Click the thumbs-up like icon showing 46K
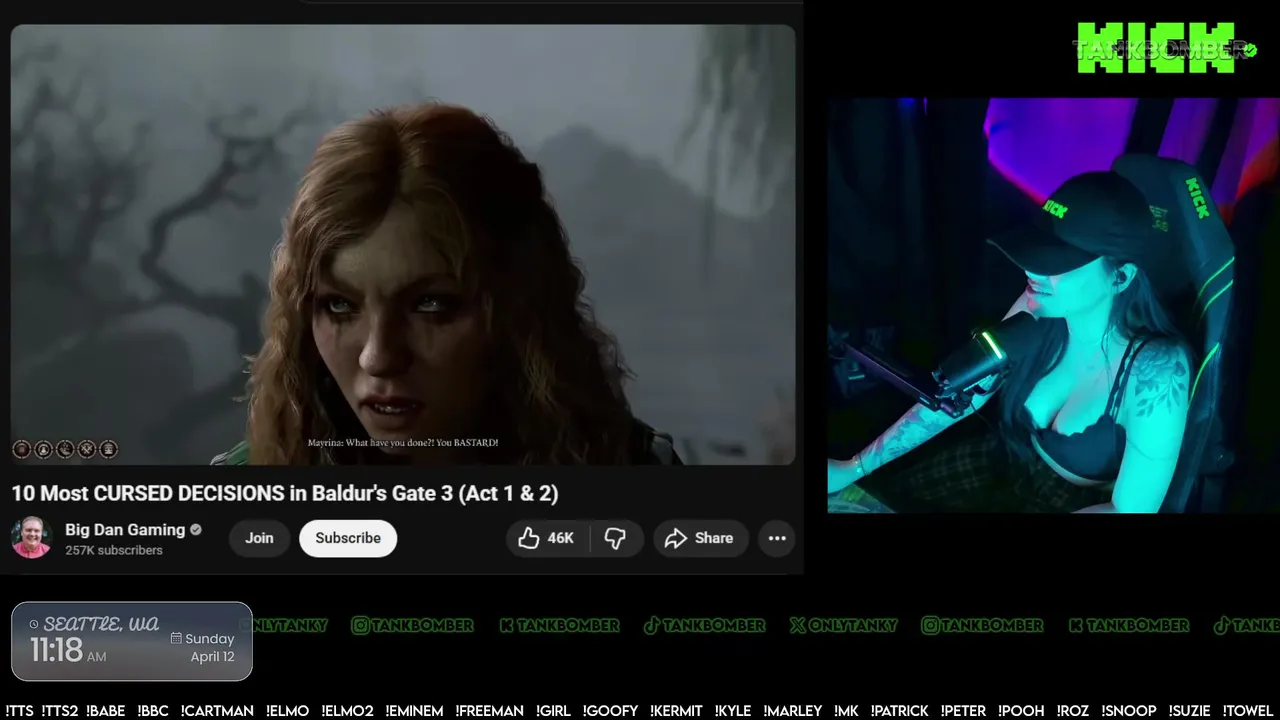 click(x=528, y=538)
